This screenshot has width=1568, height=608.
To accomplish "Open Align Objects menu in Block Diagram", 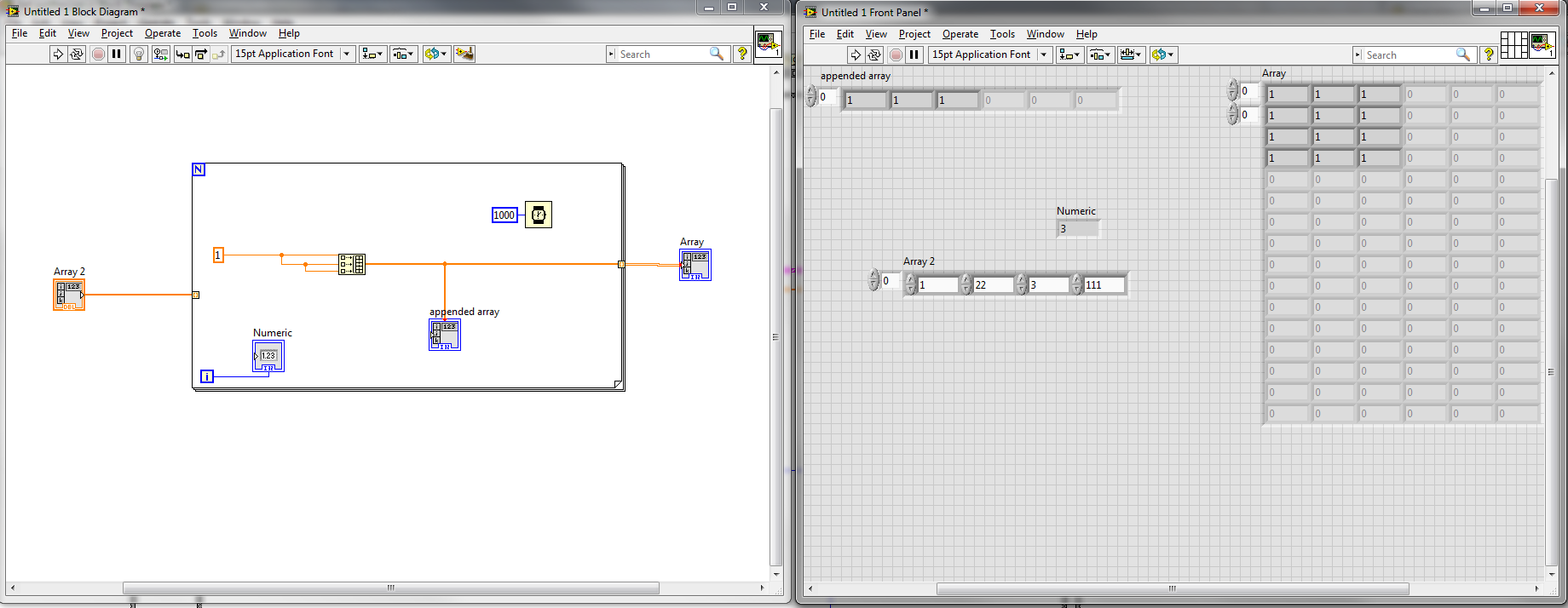I will (373, 54).
